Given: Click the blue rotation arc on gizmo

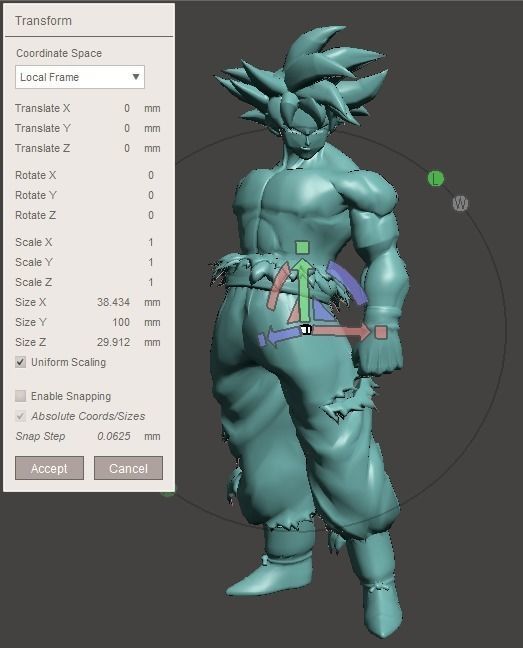Looking at the screenshot, I should tap(347, 282).
